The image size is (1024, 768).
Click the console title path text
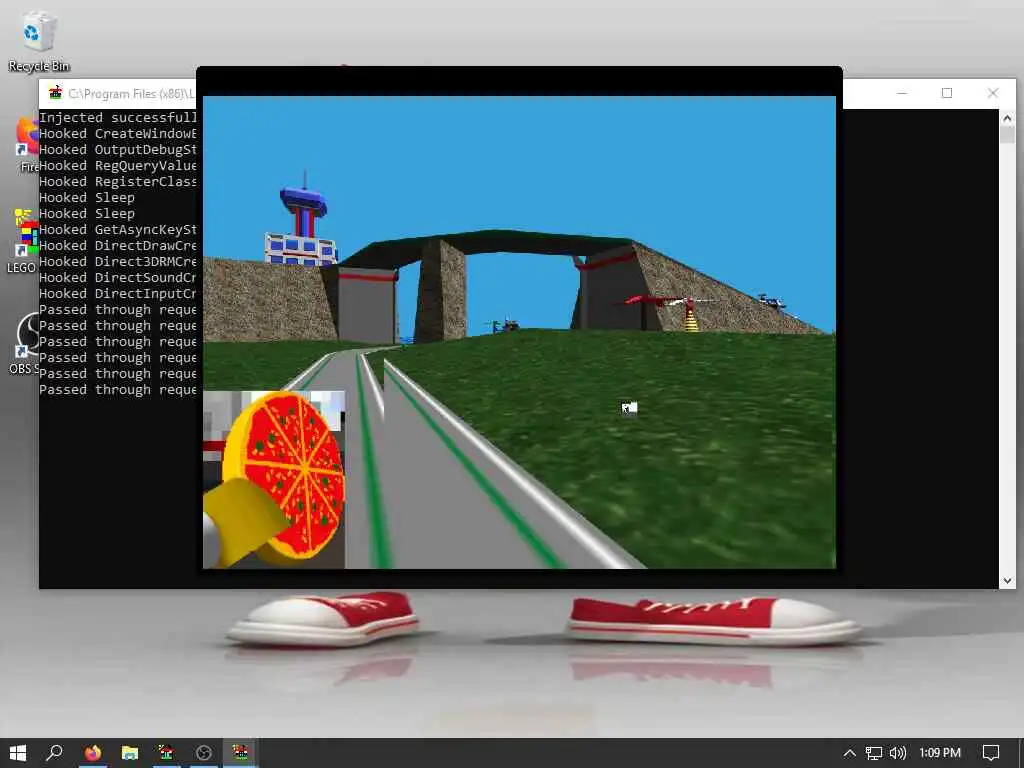131,93
